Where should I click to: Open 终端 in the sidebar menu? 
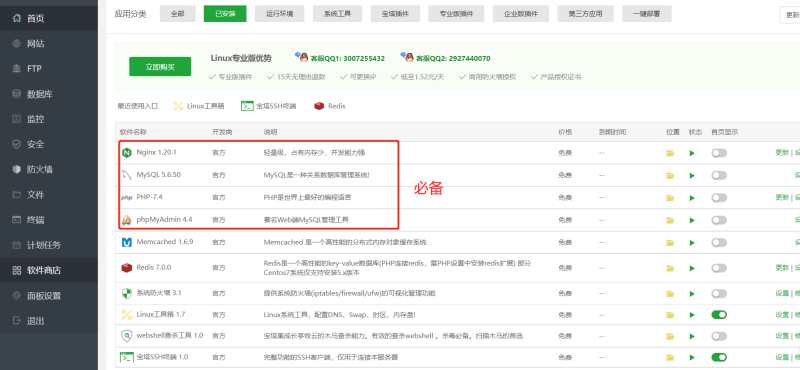pyautogui.click(x=49, y=220)
